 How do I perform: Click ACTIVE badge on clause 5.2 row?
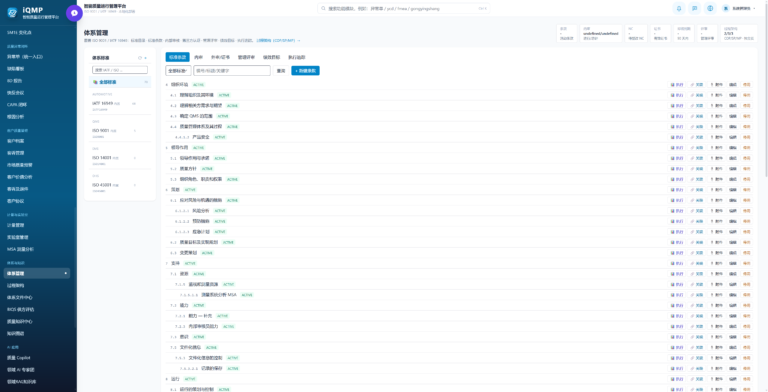(207, 169)
